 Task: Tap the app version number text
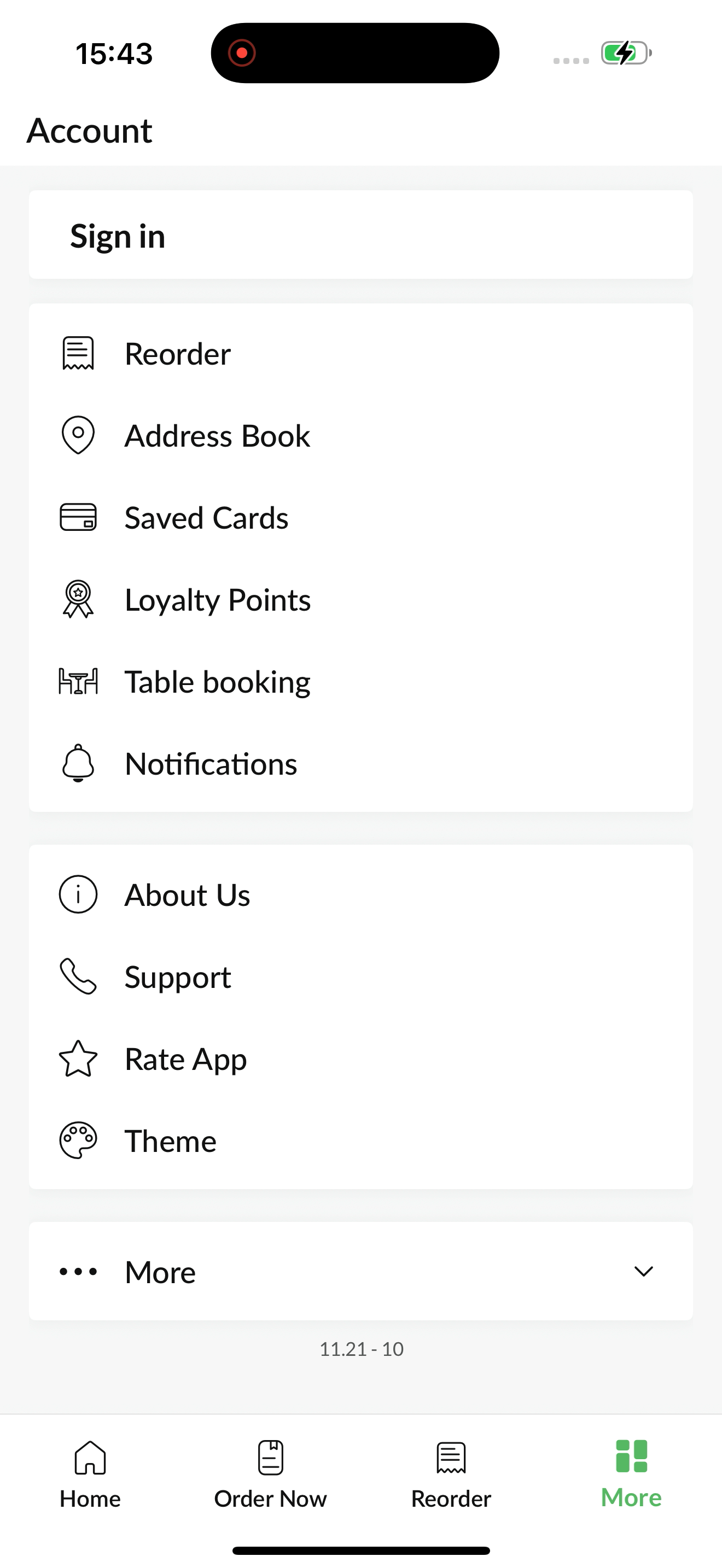(x=362, y=1349)
